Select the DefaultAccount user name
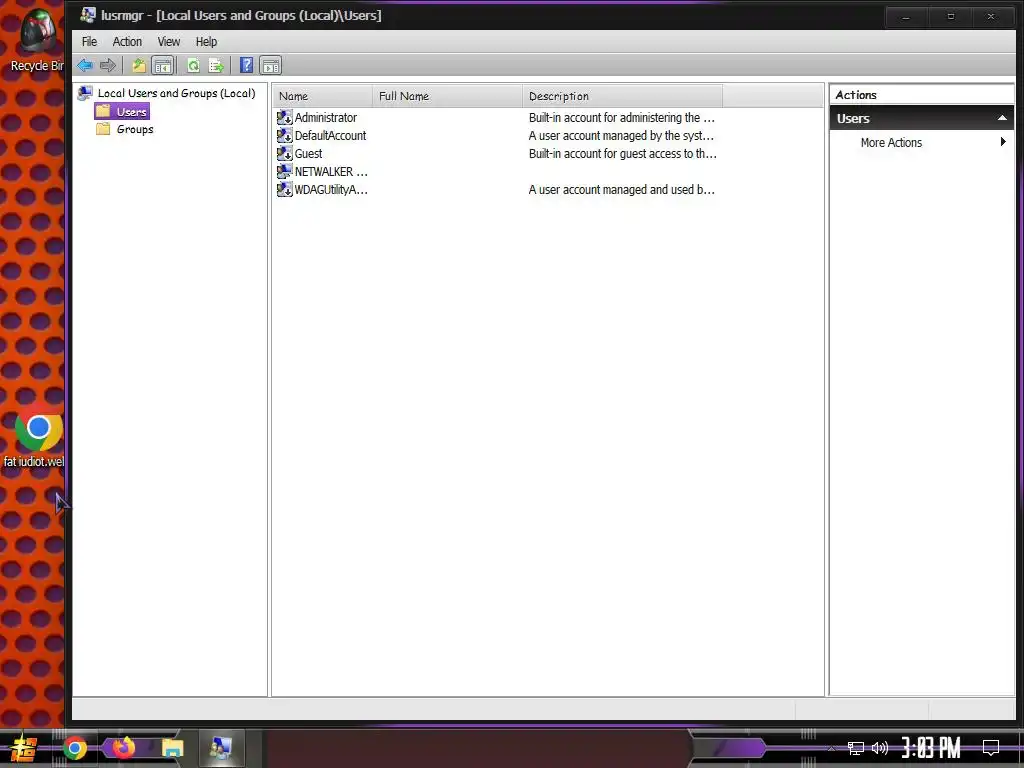This screenshot has height=768, width=1024. tap(330, 136)
